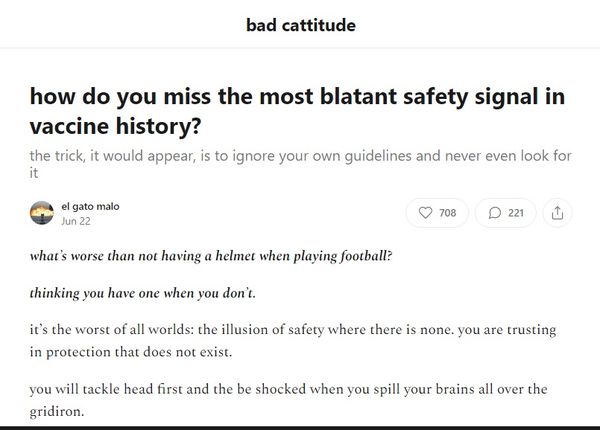Click paragraph beginning 'you will tackle head first'
Image resolution: width=600 pixels, height=430 pixels.
pos(289,400)
